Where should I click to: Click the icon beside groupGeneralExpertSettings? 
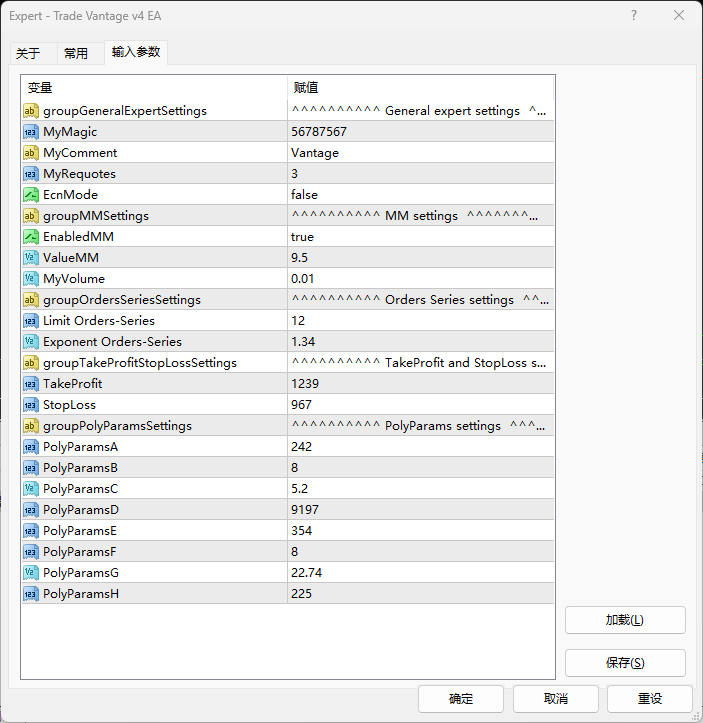click(x=31, y=111)
